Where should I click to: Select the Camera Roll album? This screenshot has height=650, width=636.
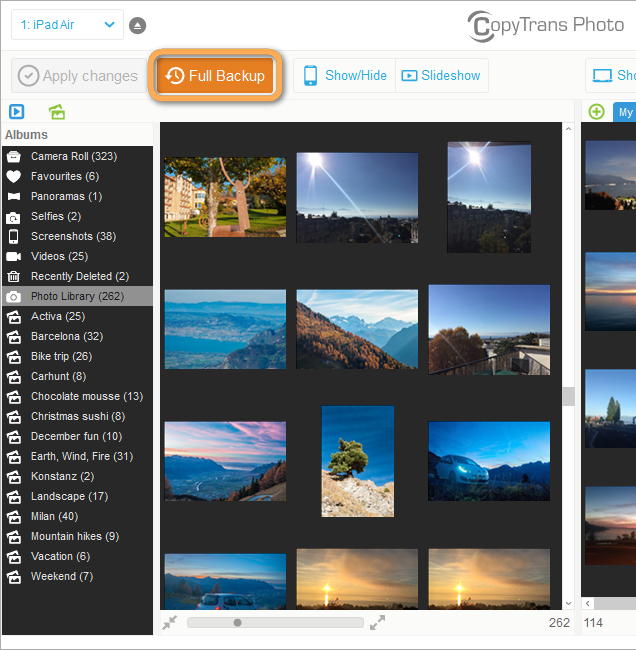pos(73,156)
